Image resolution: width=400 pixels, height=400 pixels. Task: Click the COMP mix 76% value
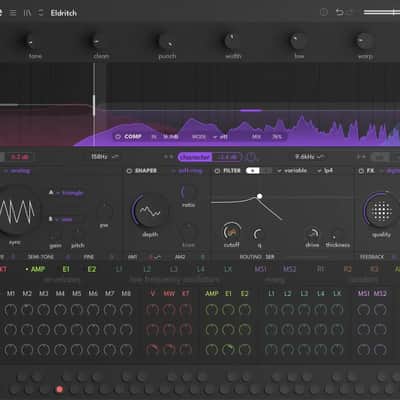pos(277,137)
